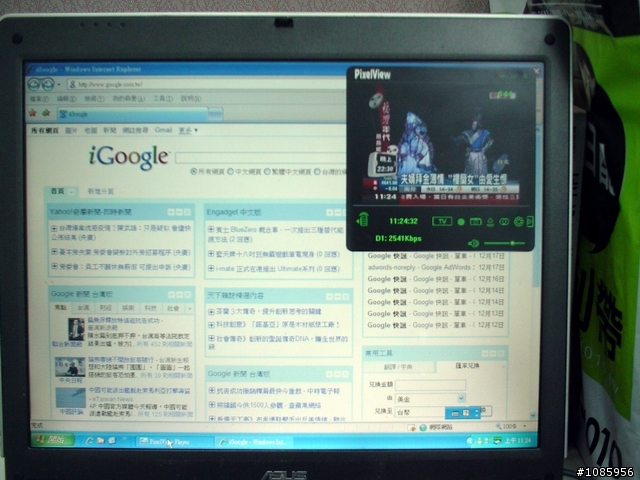This screenshot has width=640, height=480.
Task: Select 台灣 tab in Google 新聞 gadget
Action: (x=83, y=308)
